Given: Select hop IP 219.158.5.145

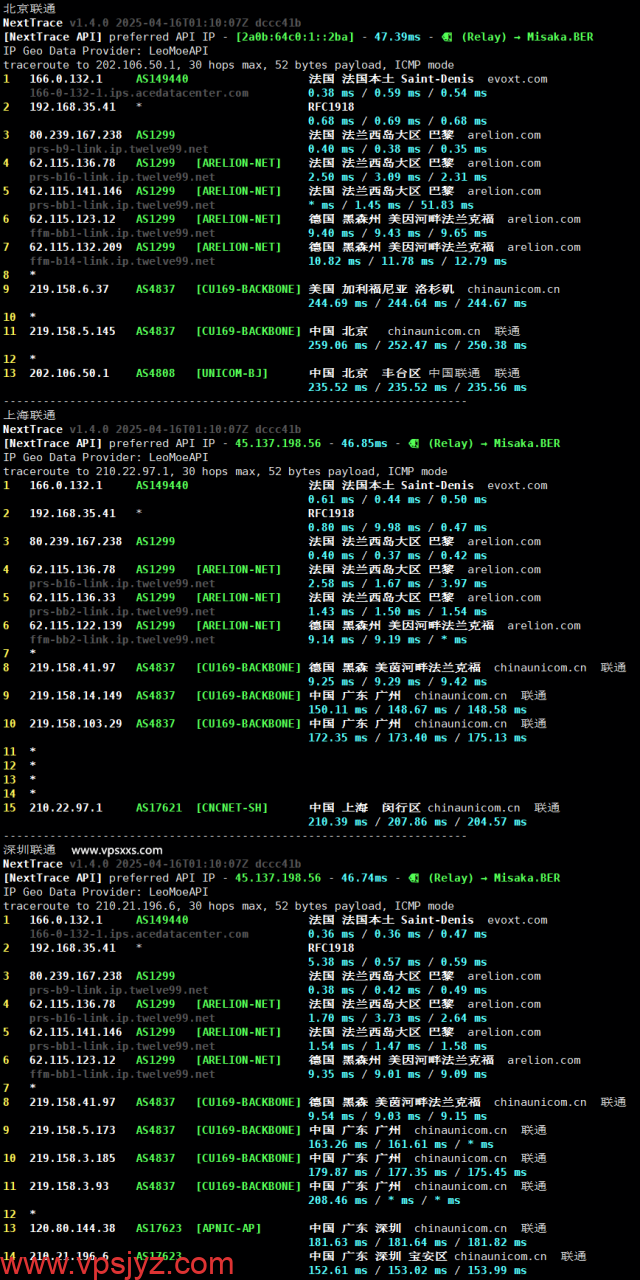Looking at the screenshot, I should [x=72, y=331].
